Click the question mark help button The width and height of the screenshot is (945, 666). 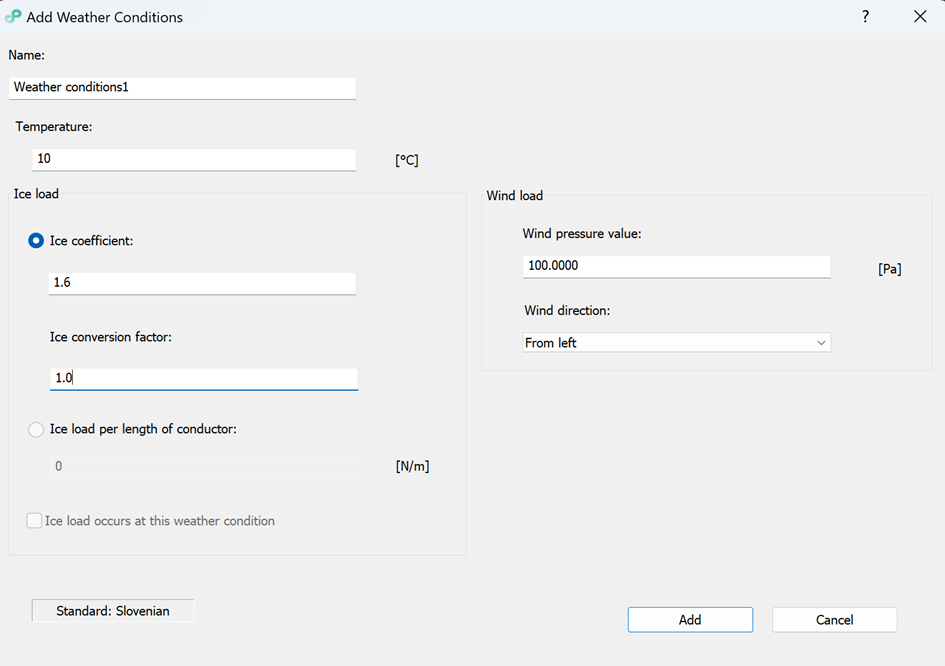tap(865, 17)
